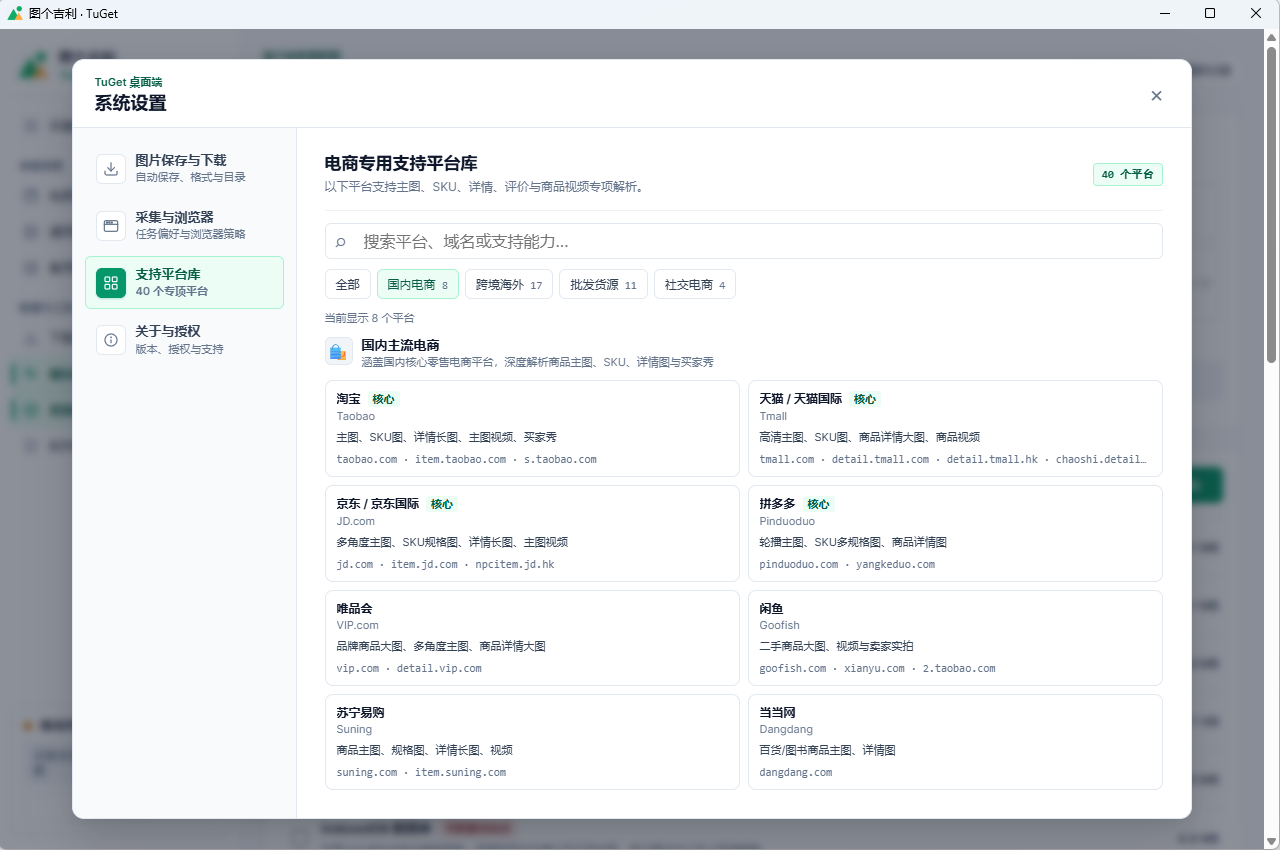Minimize the TuGet window
The image size is (1280, 850).
pos(1165,13)
